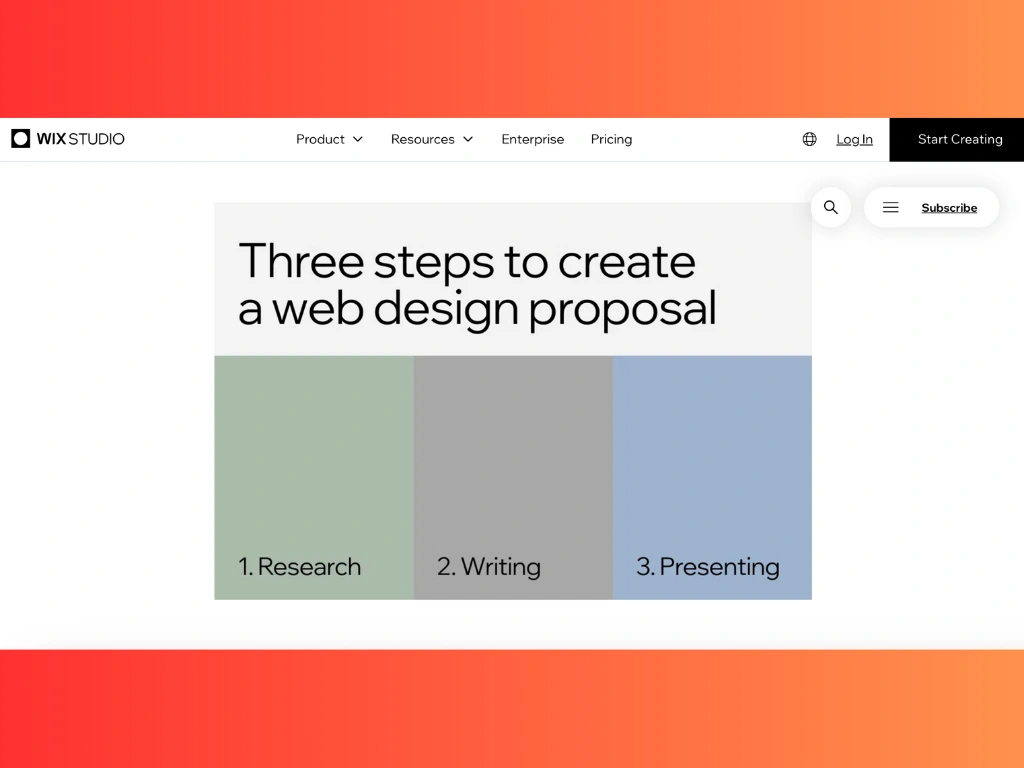Click the Start Creating button
The image size is (1024, 768).
[x=957, y=139]
